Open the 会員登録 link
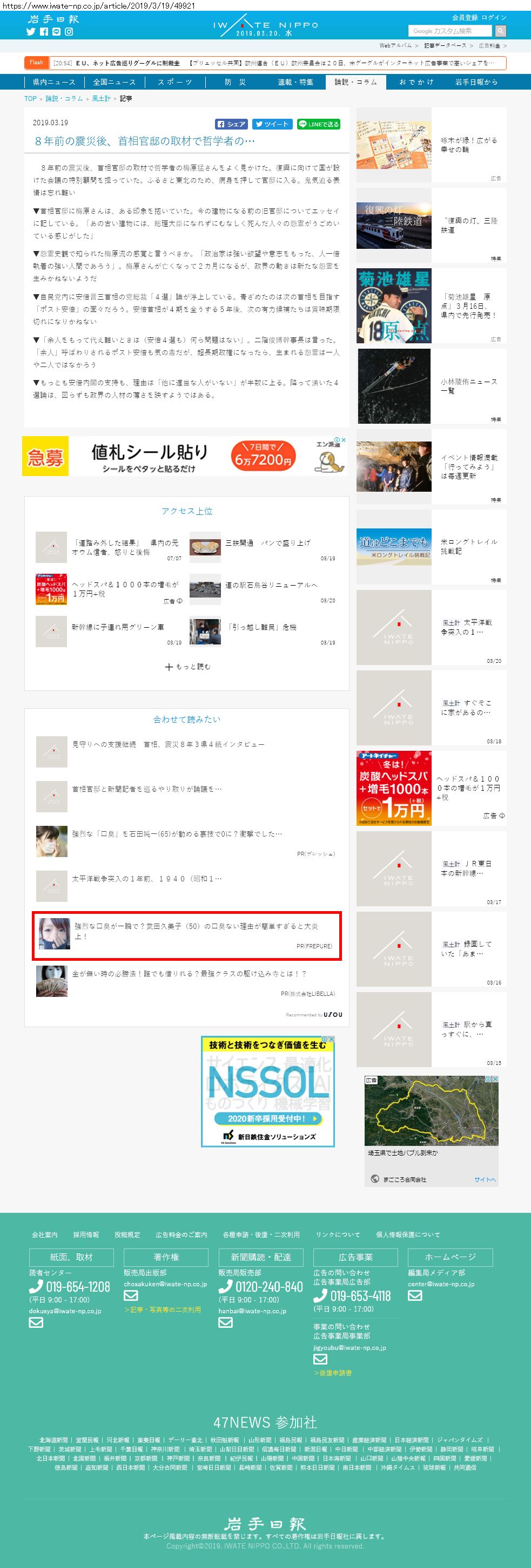531x1568 pixels. click(x=464, y=17)
